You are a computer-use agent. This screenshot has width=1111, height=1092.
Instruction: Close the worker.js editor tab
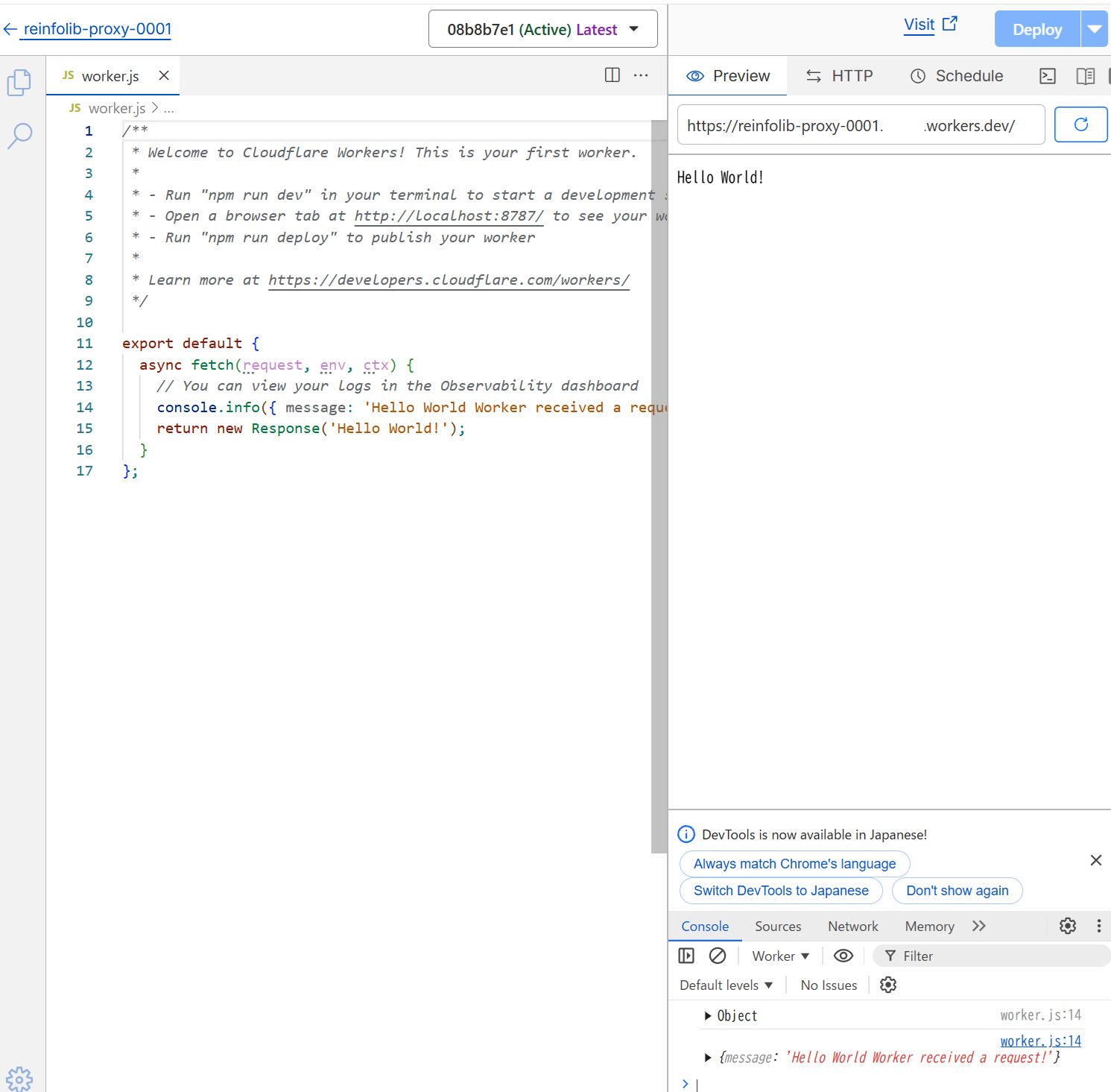[164, 75]
